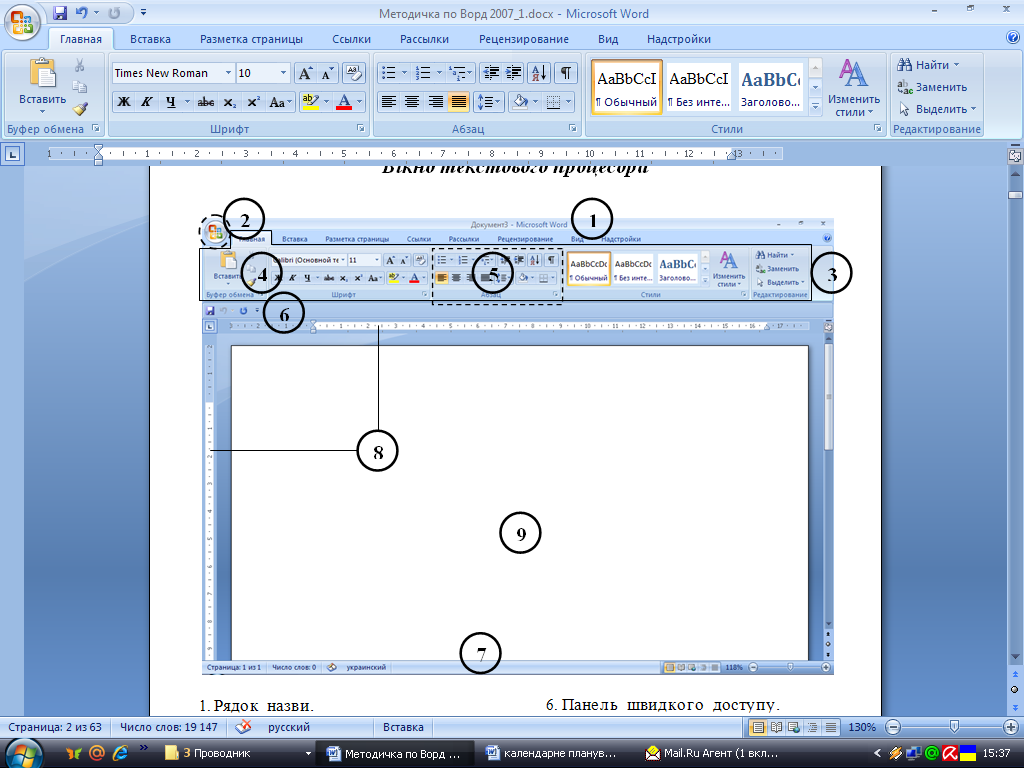This screenshot has height=768, width=1024.
Task: Open the Разметка страницы tab
Action: pyautogui.click(x=251, y=39)
